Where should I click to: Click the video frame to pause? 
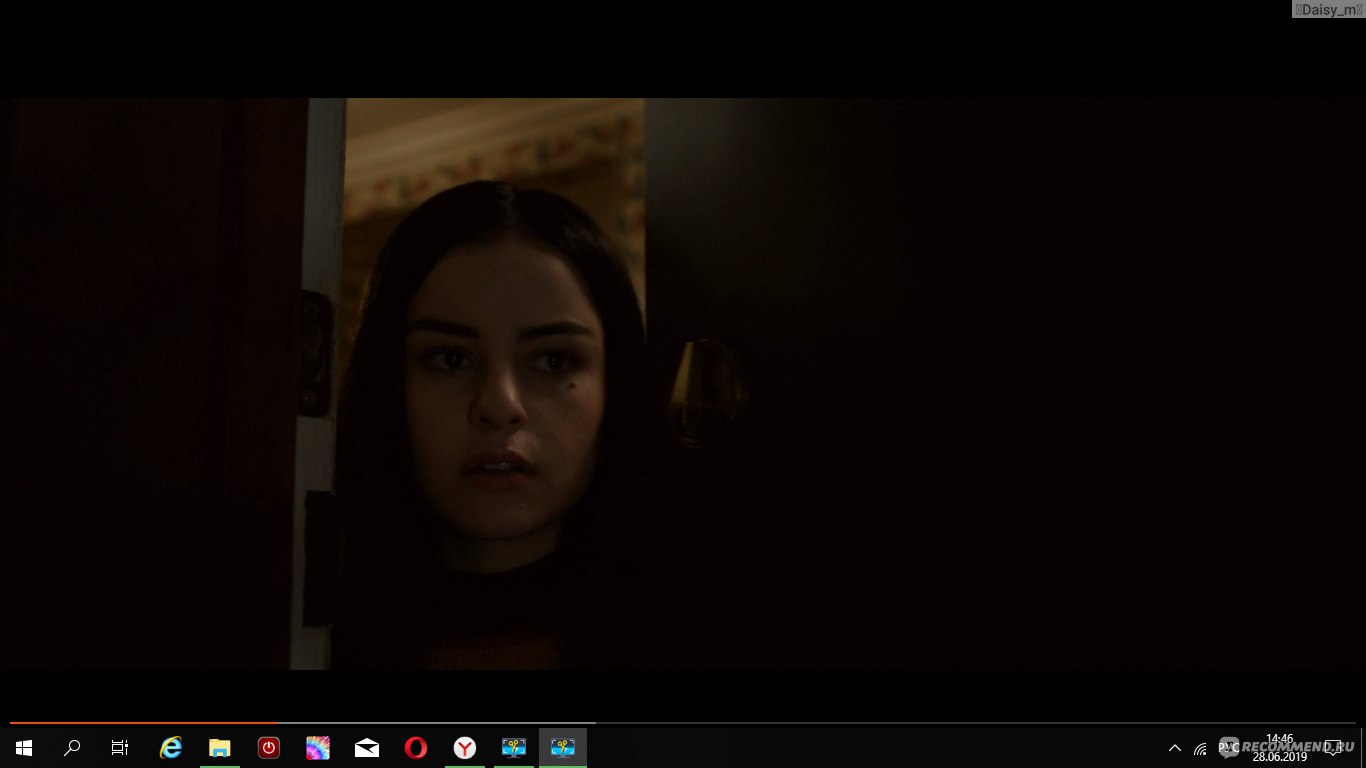click(683, 384)
